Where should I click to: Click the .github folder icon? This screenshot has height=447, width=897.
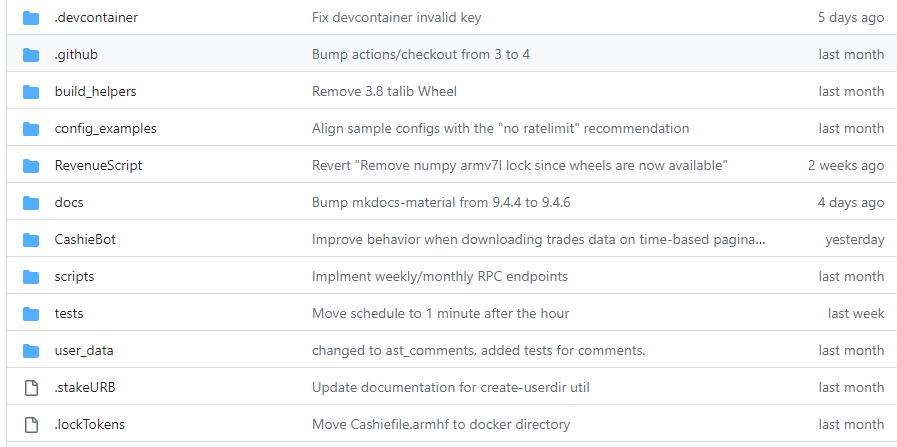click(31, 54)
